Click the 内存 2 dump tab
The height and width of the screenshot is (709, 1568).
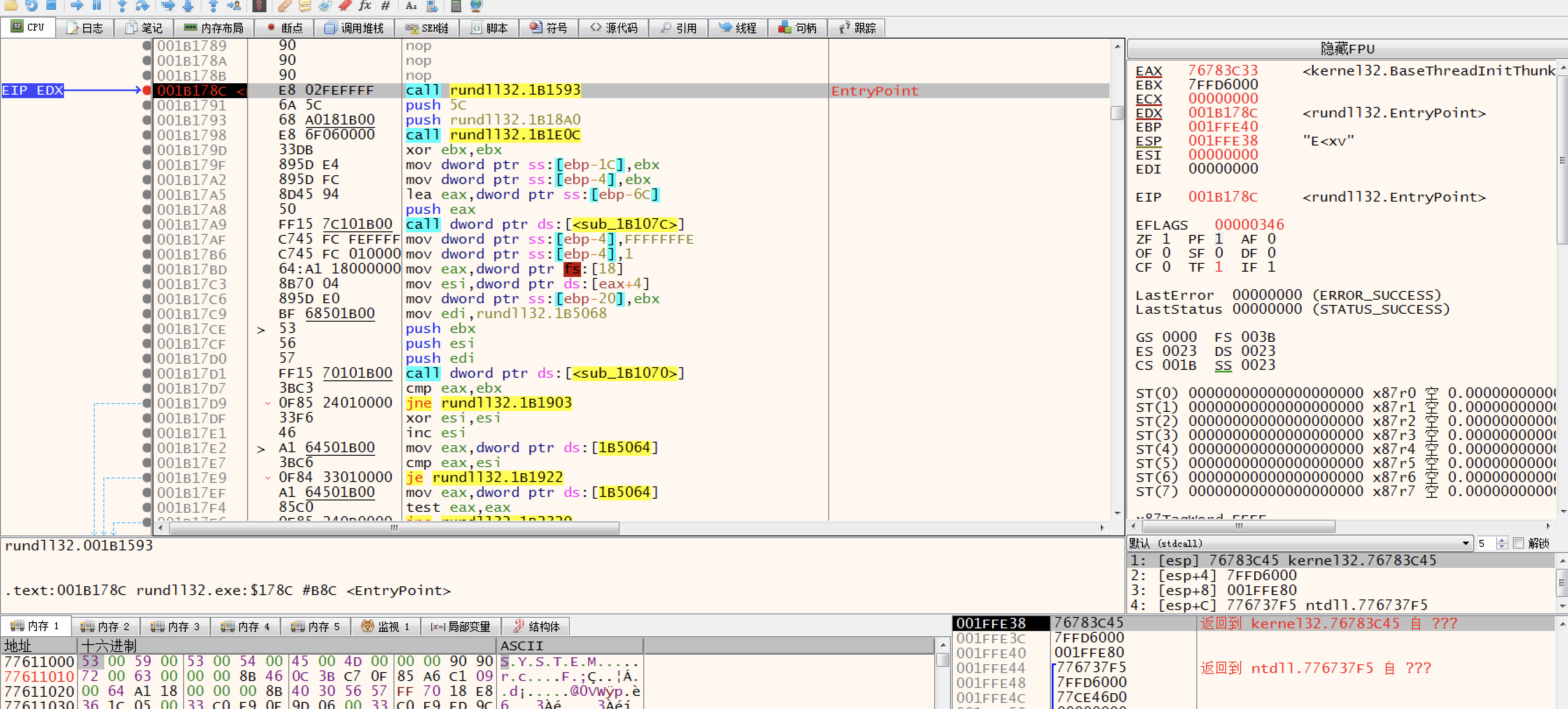coord(105,626)
